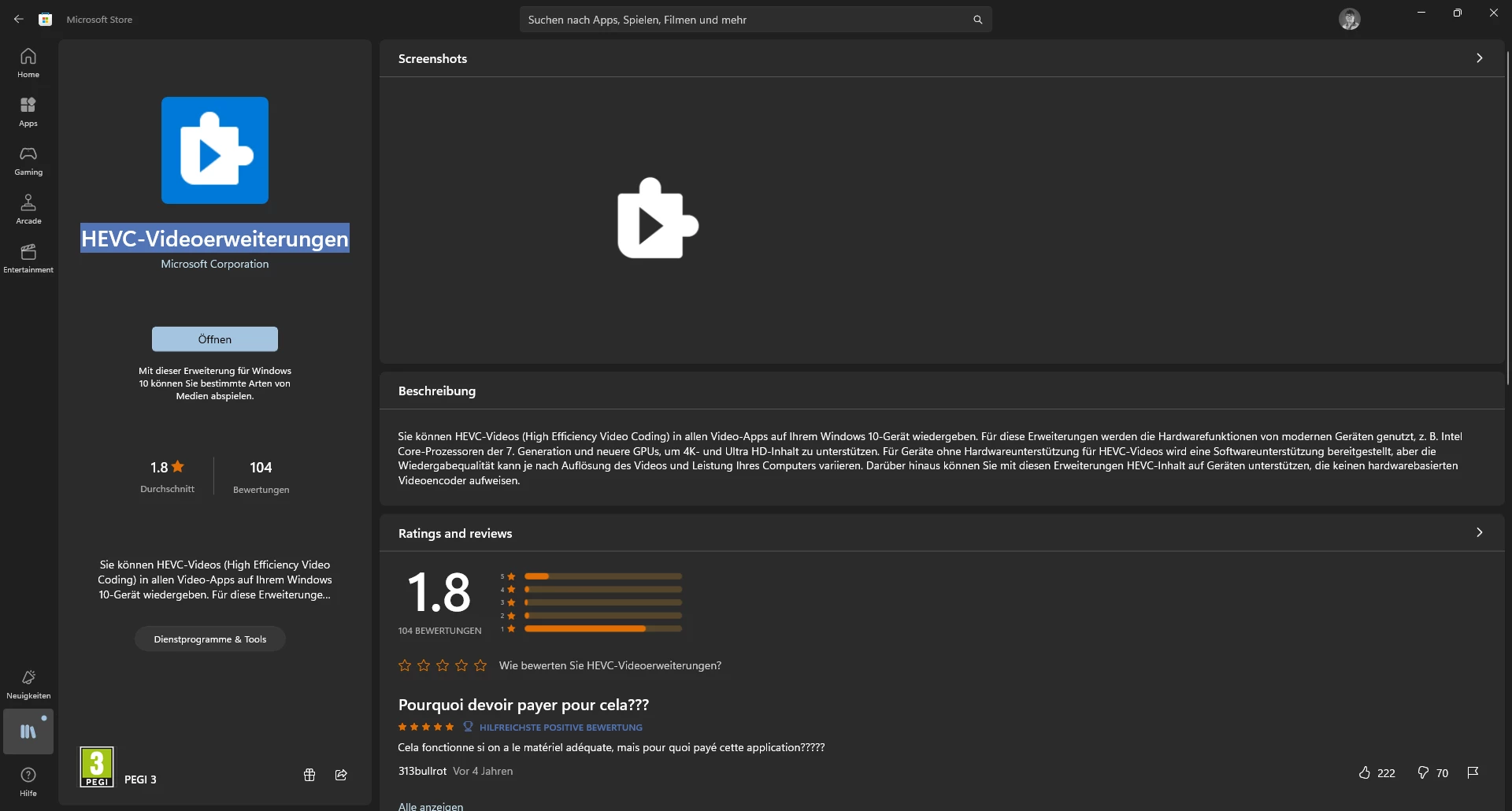The height and width of the screenshot is (811, 1512).
Task: Click the PEGI 3 rating badge
Action: point(97,767)
